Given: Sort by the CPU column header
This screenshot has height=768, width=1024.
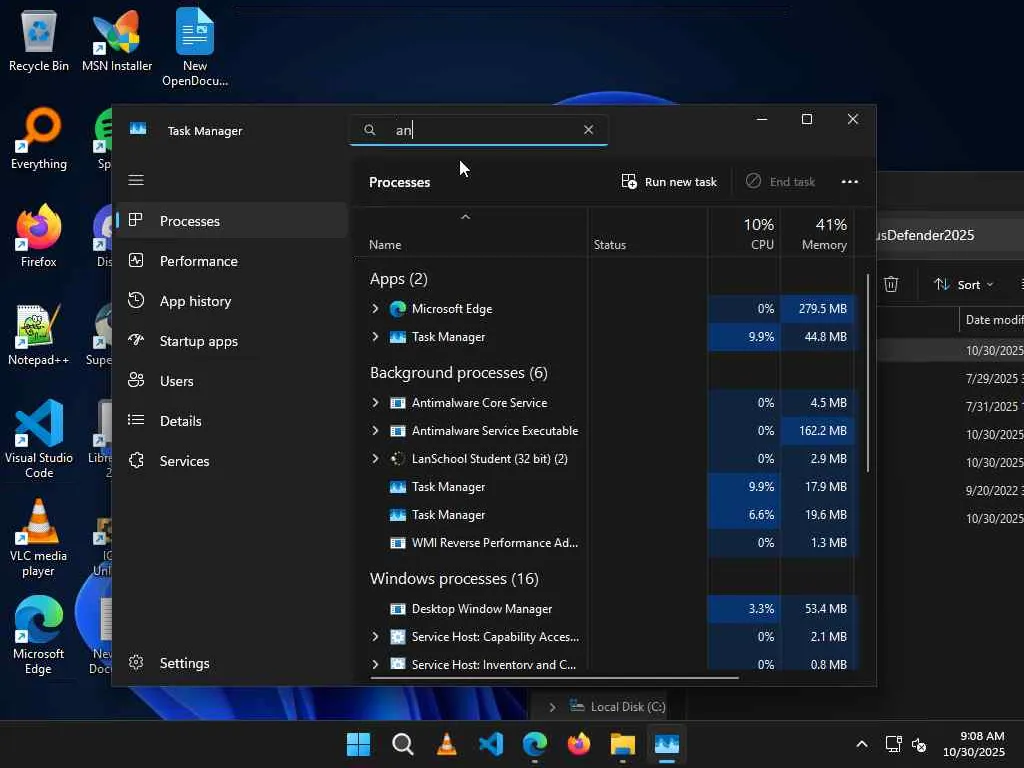Looking at the screenshot, I should tap(744, 234).
